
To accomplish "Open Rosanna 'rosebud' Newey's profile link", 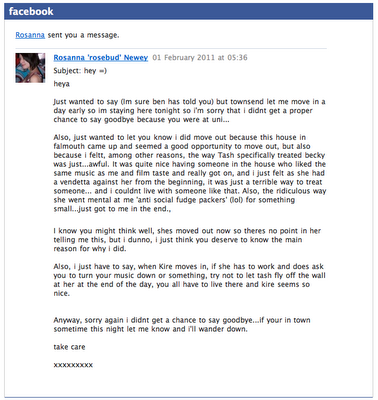I will 101,58.
